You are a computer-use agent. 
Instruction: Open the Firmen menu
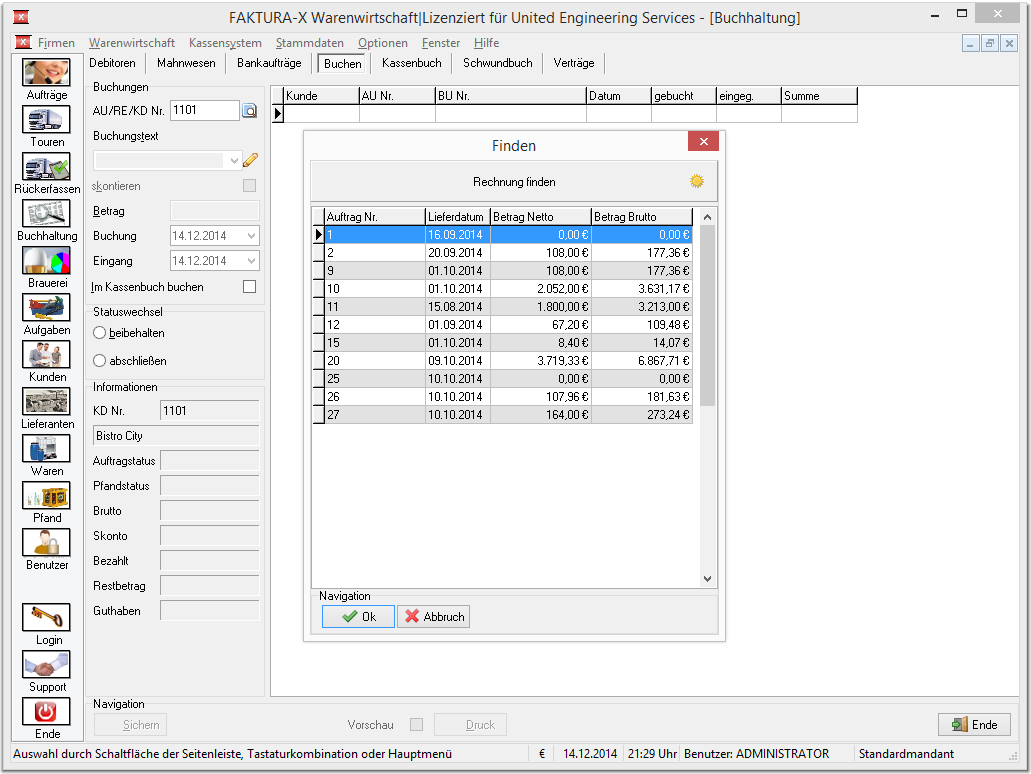coord(56,43)
